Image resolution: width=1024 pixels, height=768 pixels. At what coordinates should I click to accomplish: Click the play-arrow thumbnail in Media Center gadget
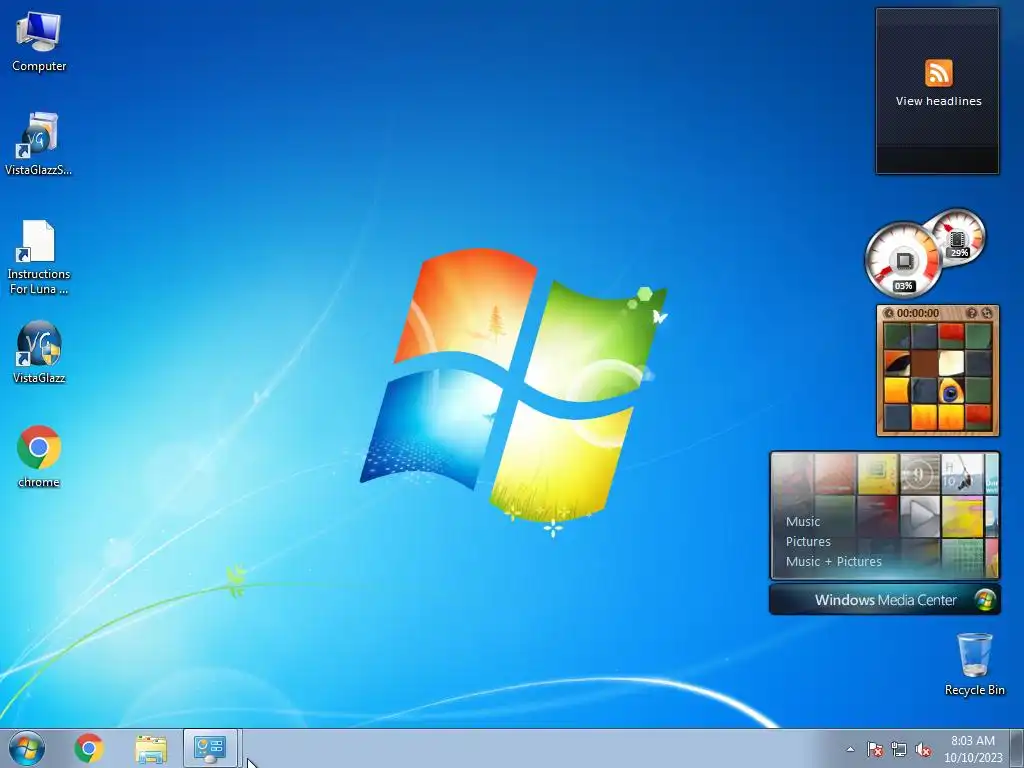(x=920, y=515)
